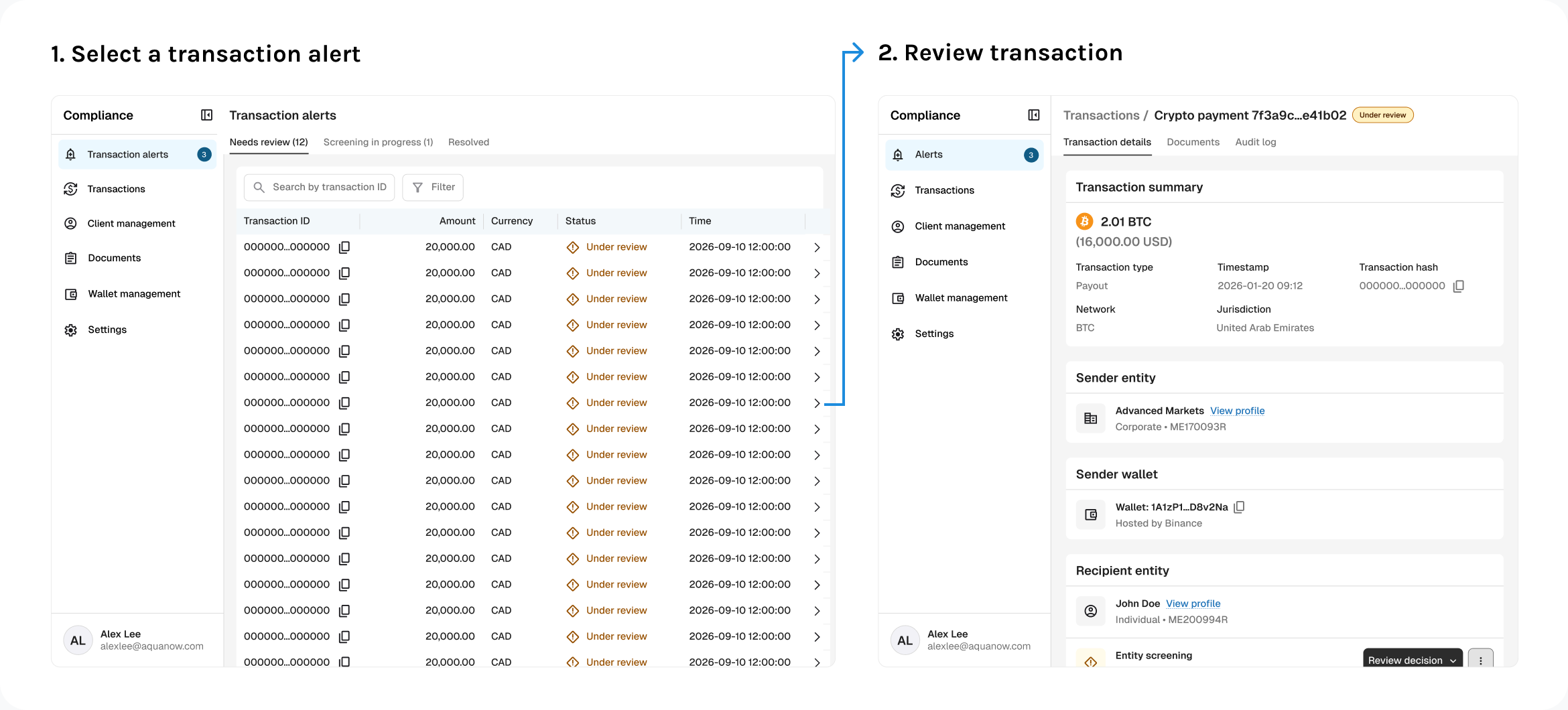View profile of Advanced Markets sender
The height and width of the screenshot is (710, 1568).
pos(1237,411)
